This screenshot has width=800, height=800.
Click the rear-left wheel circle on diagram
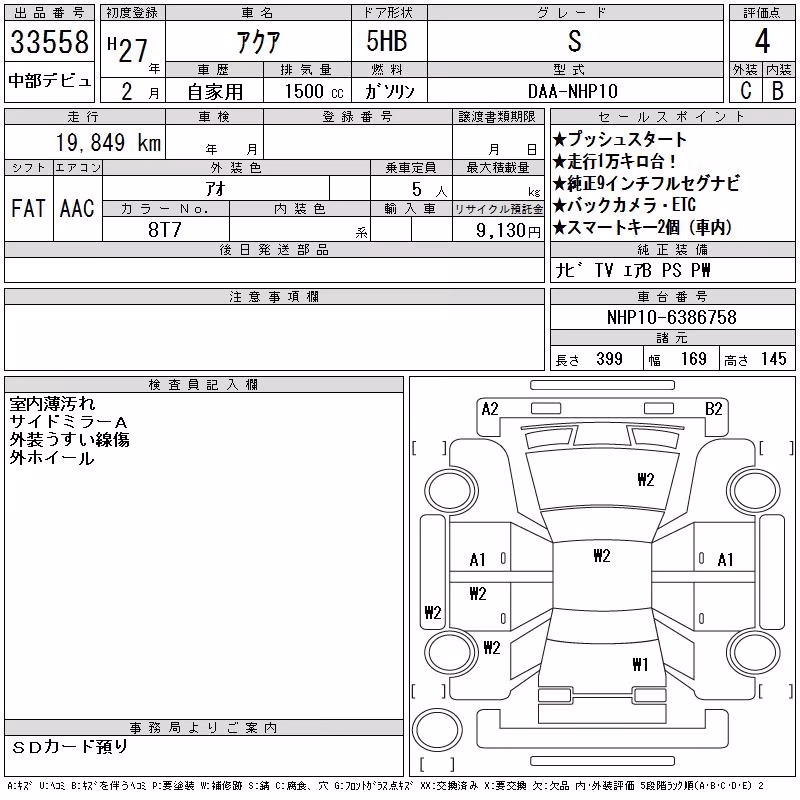tap(451, 652)
